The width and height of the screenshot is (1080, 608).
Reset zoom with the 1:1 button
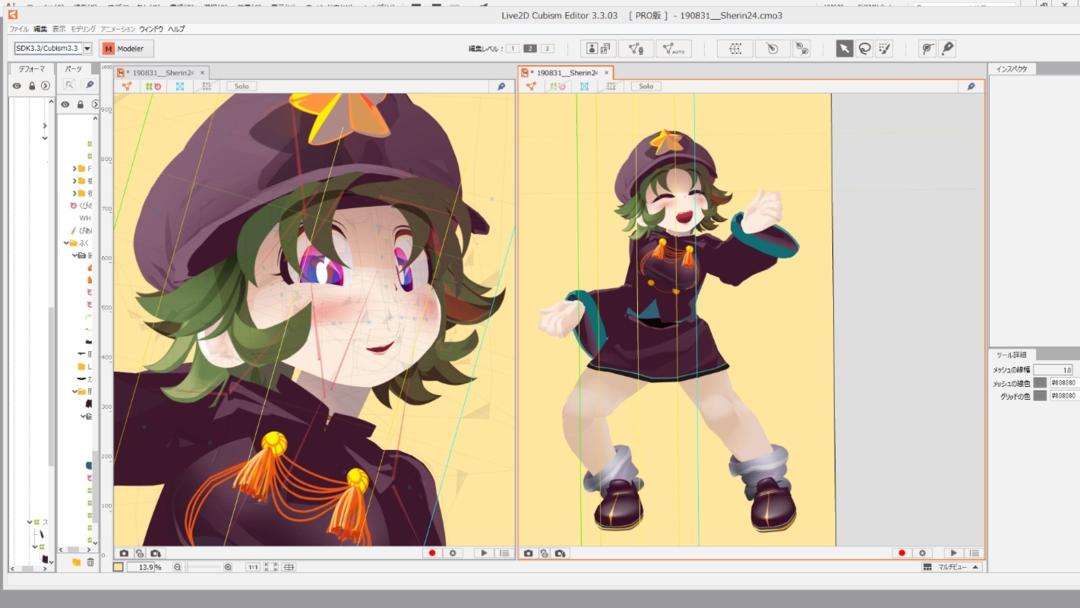253,567
